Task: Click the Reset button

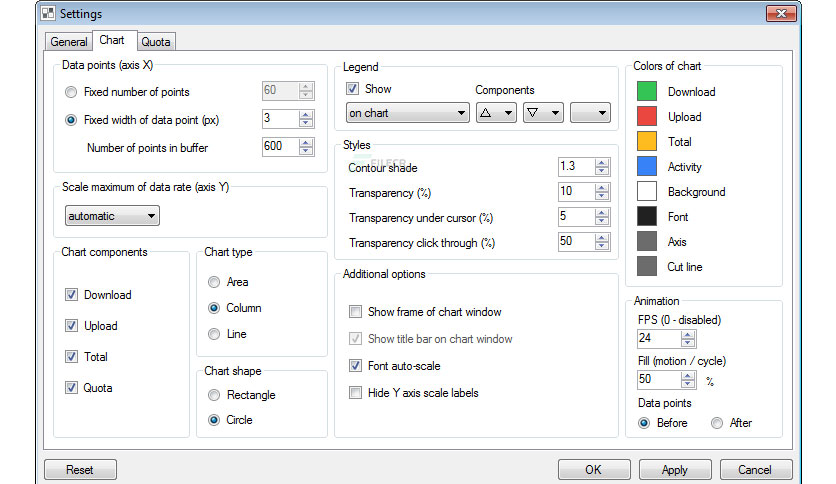Action: pos(80,470)
